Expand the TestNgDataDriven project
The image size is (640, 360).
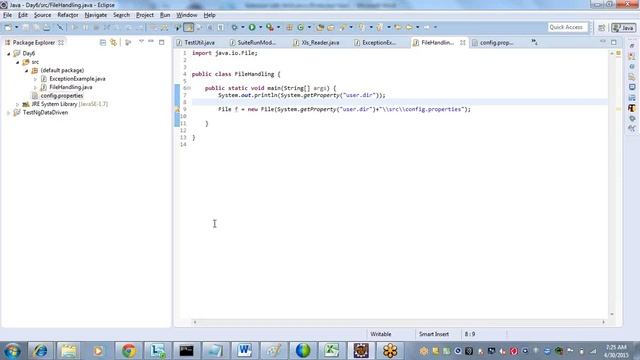tap(9, 113)
